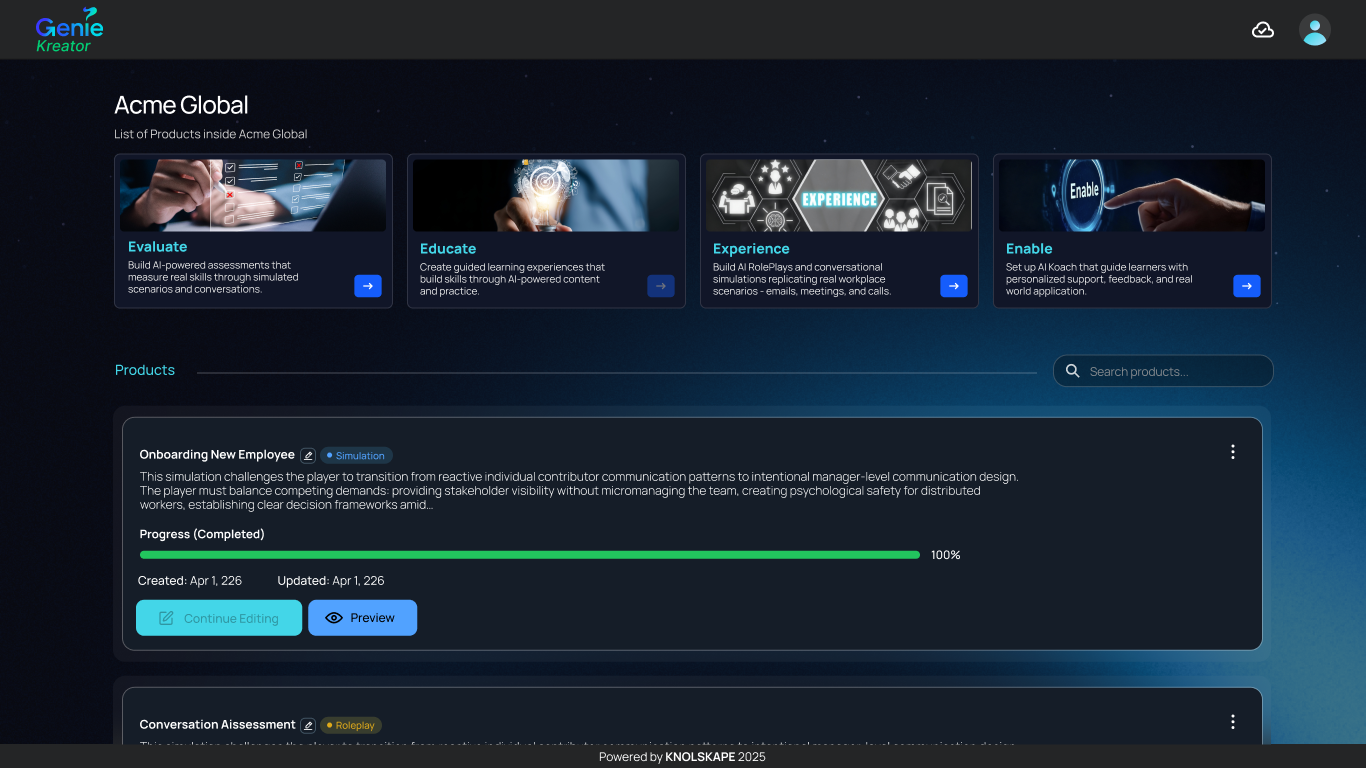
Task: Open the Onboarding New Employee options menu
Action: [x=1233, y=452]
